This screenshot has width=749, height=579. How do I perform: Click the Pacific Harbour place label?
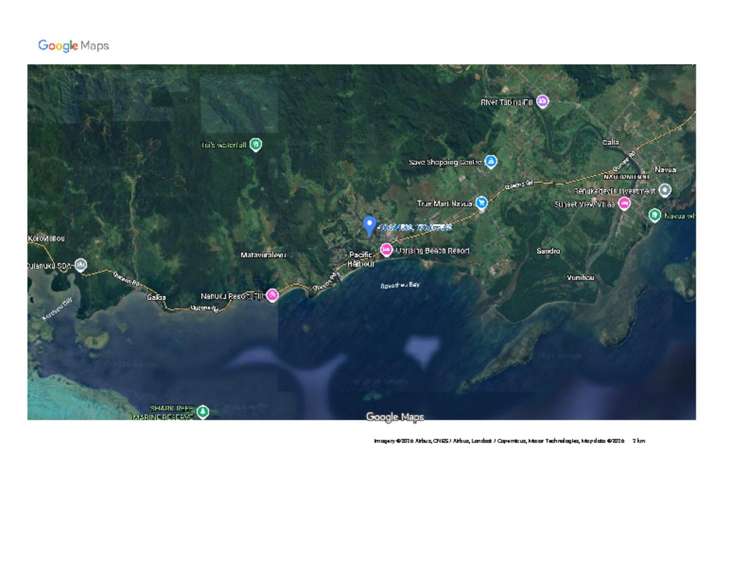[361, 259]
